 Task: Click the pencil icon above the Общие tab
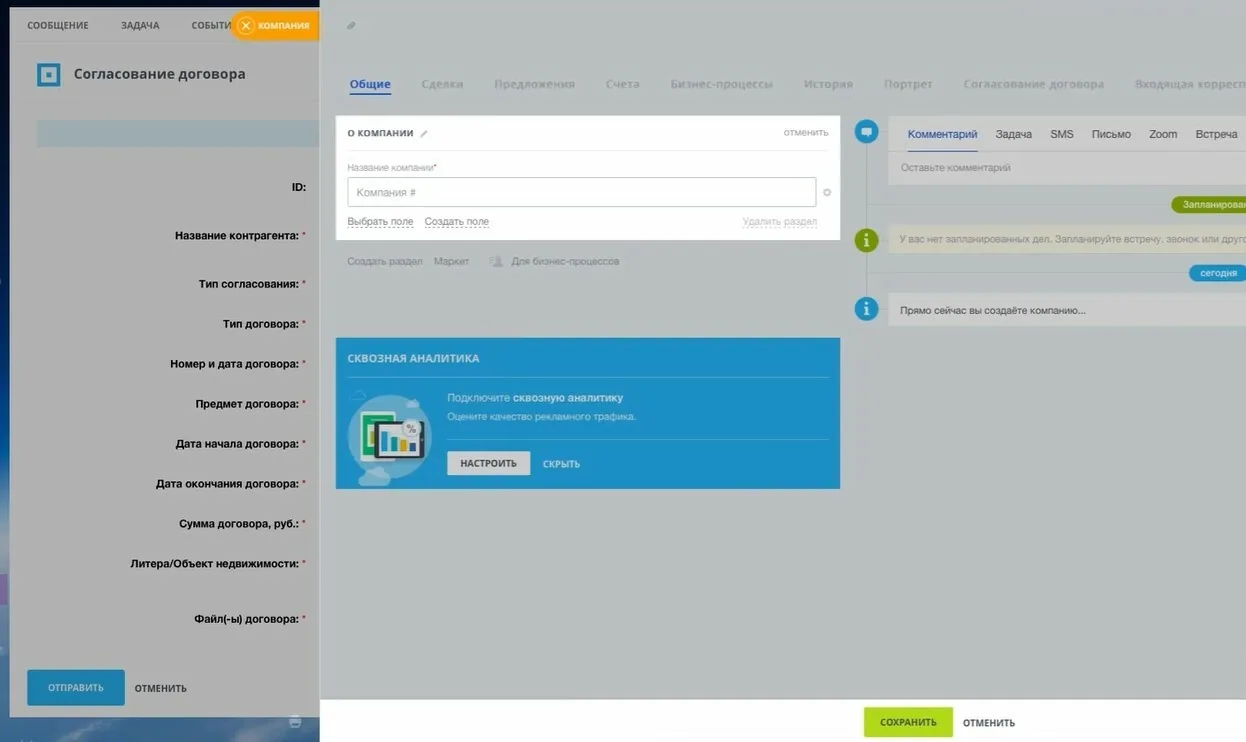pos(351,26)
